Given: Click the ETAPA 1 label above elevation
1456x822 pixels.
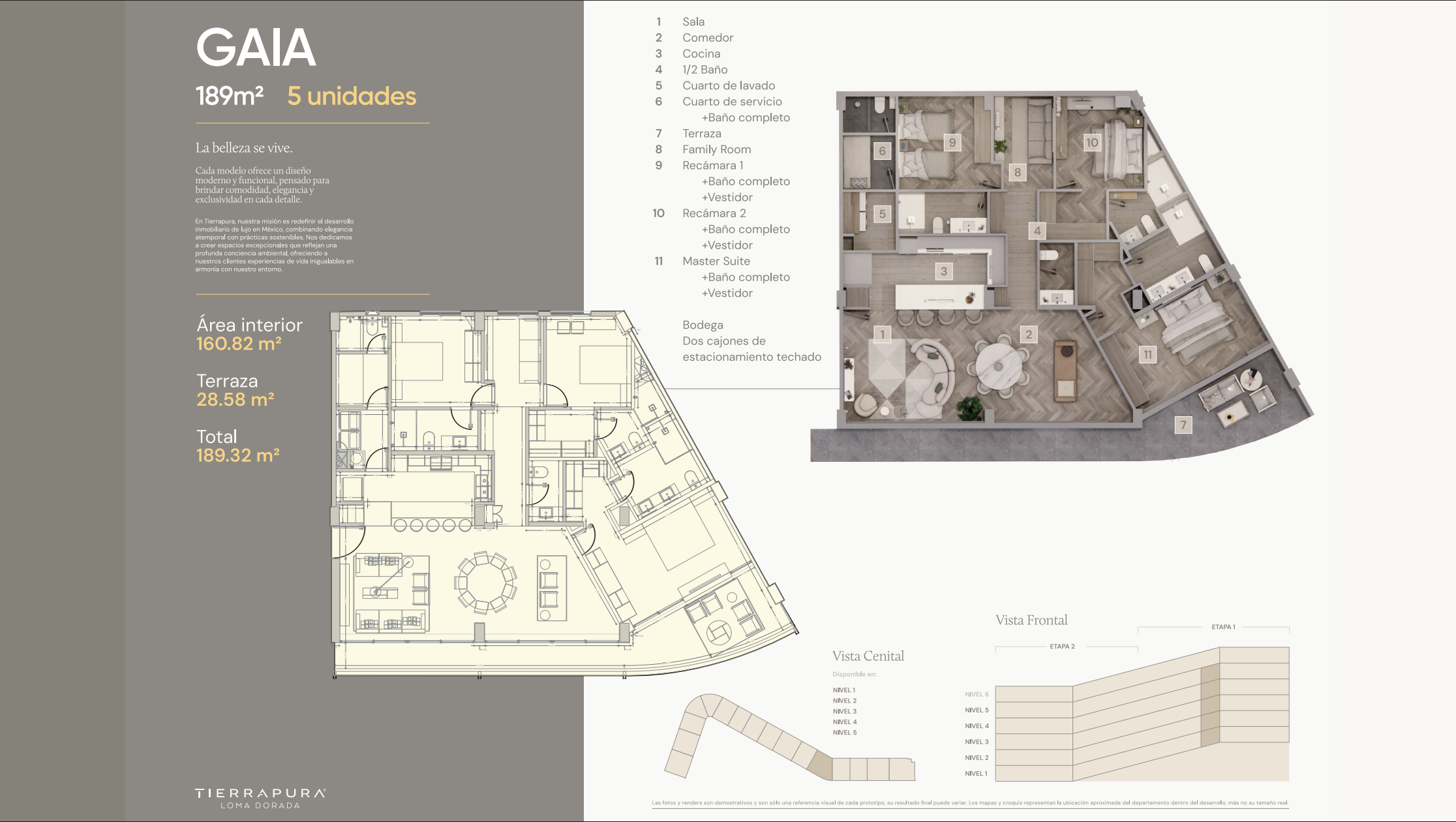Looking at the screenshot, I should (1223, 627).
